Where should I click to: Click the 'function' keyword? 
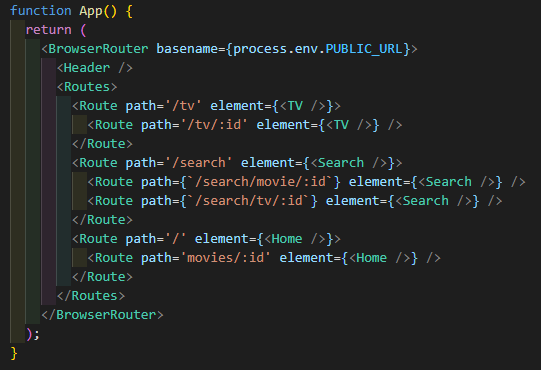click(x=41, y=11)
